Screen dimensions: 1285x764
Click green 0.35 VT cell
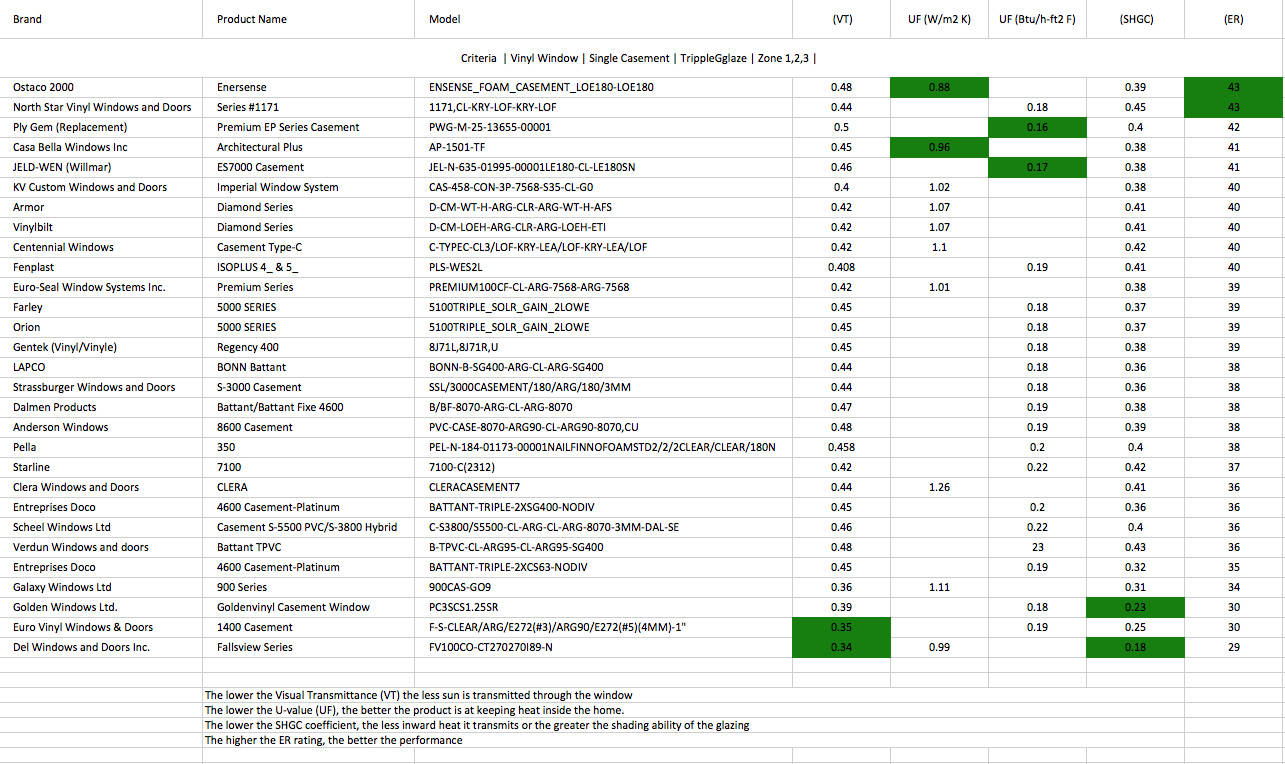(x=841, y=627)
